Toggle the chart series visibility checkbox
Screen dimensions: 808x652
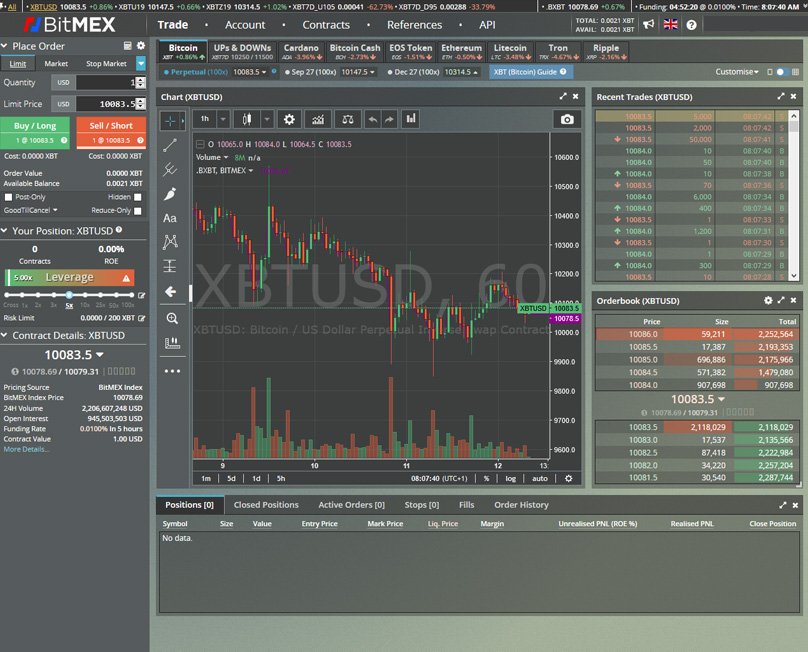200,144
